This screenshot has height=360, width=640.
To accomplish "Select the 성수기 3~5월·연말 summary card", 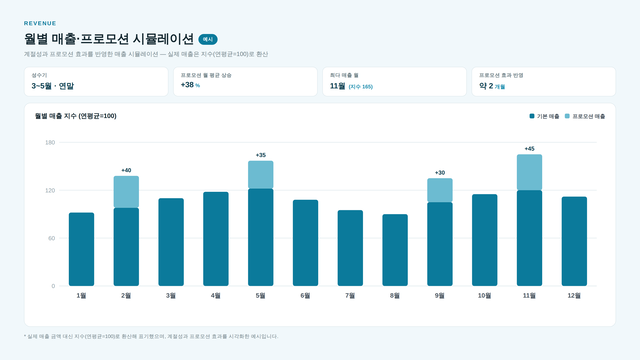I will click(96, 82).
